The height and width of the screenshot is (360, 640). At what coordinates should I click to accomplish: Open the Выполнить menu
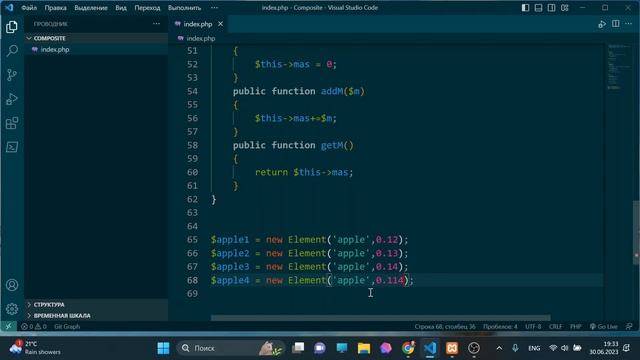[x=184, y=8]
